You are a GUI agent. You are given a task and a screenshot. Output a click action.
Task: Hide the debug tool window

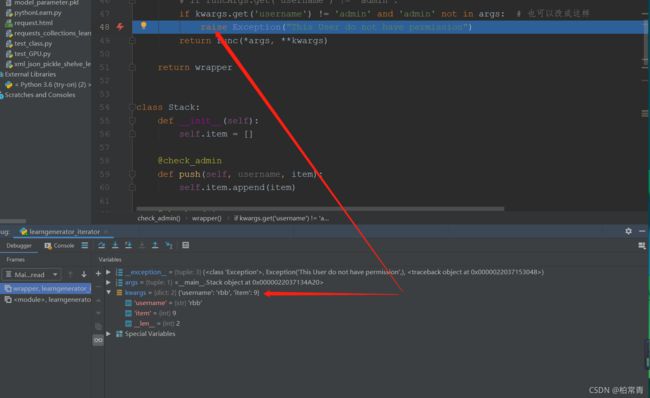pos(642,231)
